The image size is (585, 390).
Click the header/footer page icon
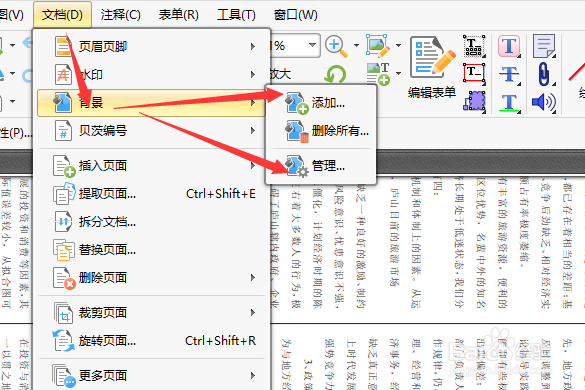[63, 47]
